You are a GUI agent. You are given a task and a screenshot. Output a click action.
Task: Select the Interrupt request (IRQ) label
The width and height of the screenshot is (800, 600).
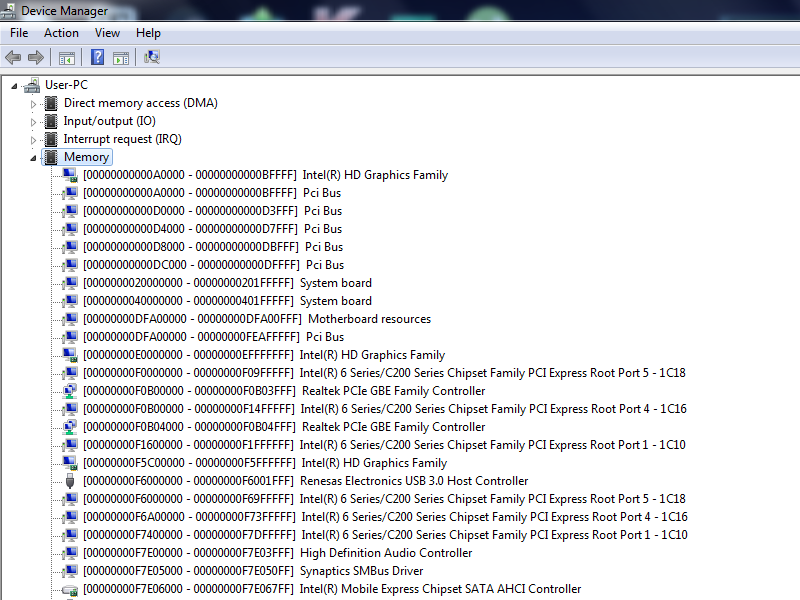pyautogui.click(x=122, y=139)
